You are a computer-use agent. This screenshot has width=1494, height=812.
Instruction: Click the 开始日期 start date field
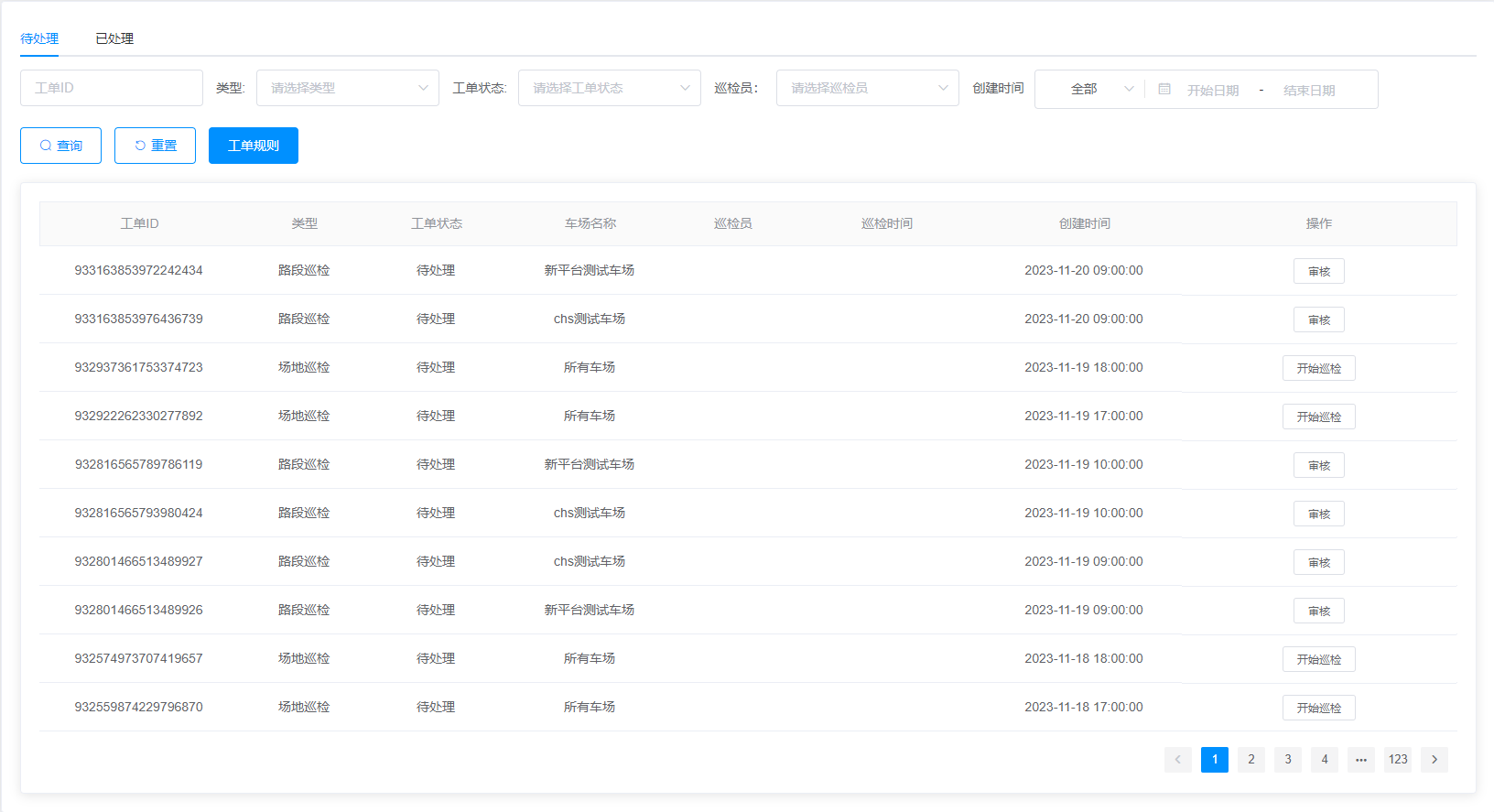click(1213, 91)
